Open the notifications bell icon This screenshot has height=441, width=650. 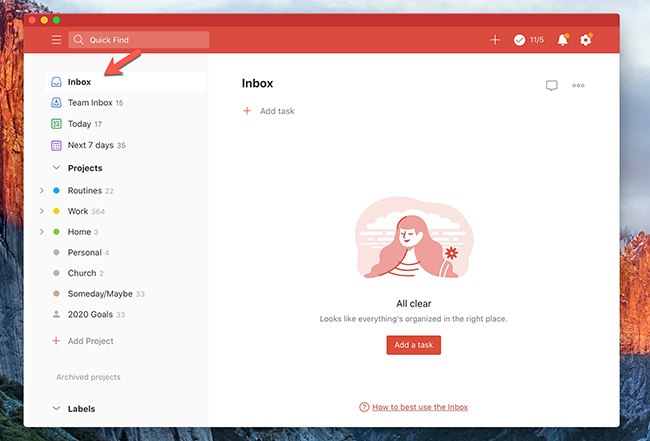pyautogui.click(x=563, y=40)
